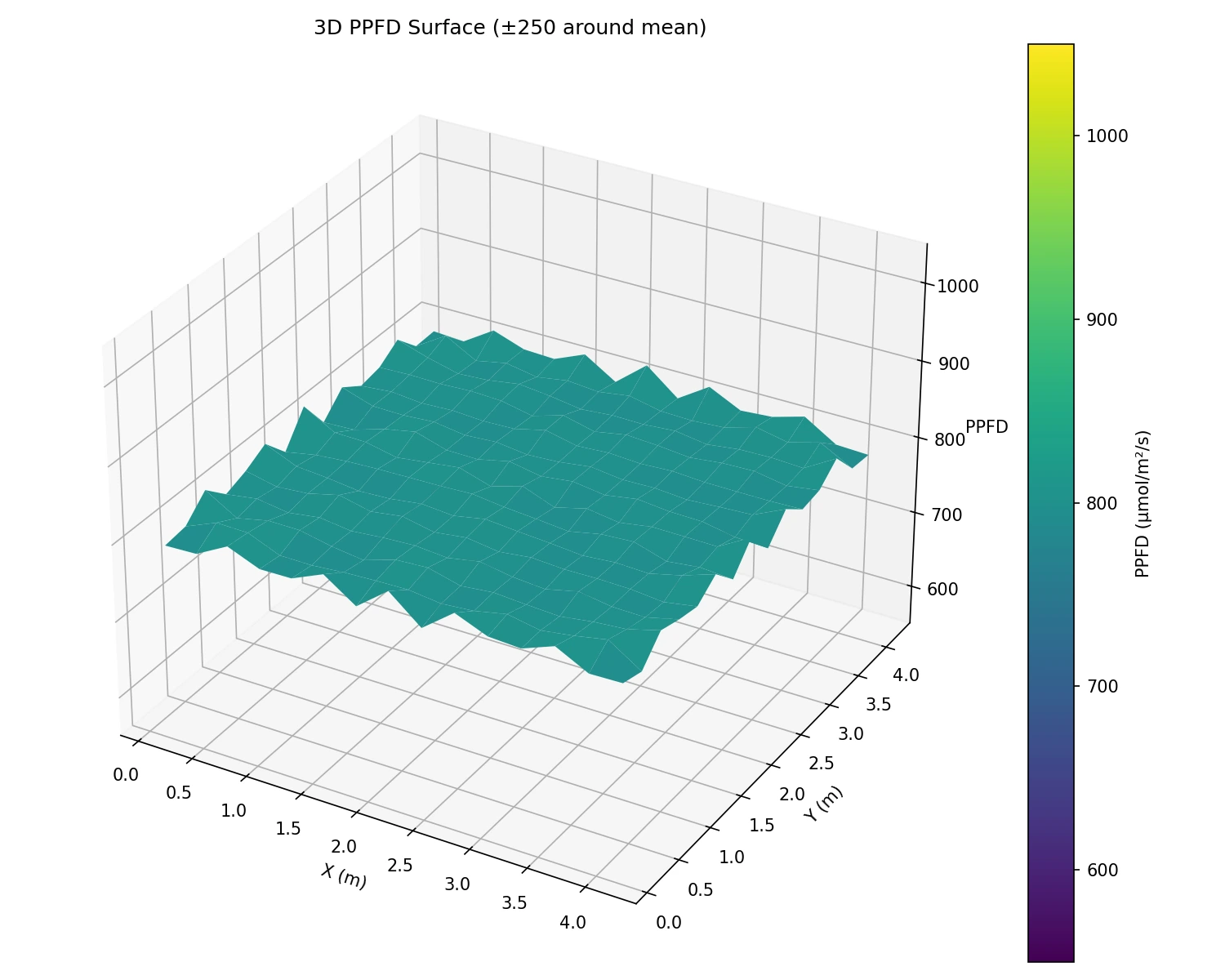Click the colorbar label PPFD (µmol/m²/s)
Screen dimensions: 1225x980
click(x=1143, y=501)
